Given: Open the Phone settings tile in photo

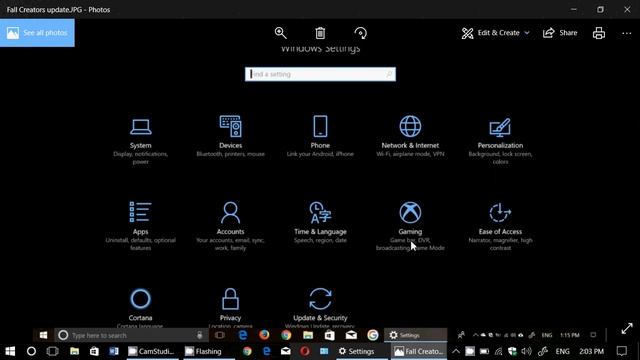Looking at the screenshot, I should pyautogui.click(x=320, y=136).
